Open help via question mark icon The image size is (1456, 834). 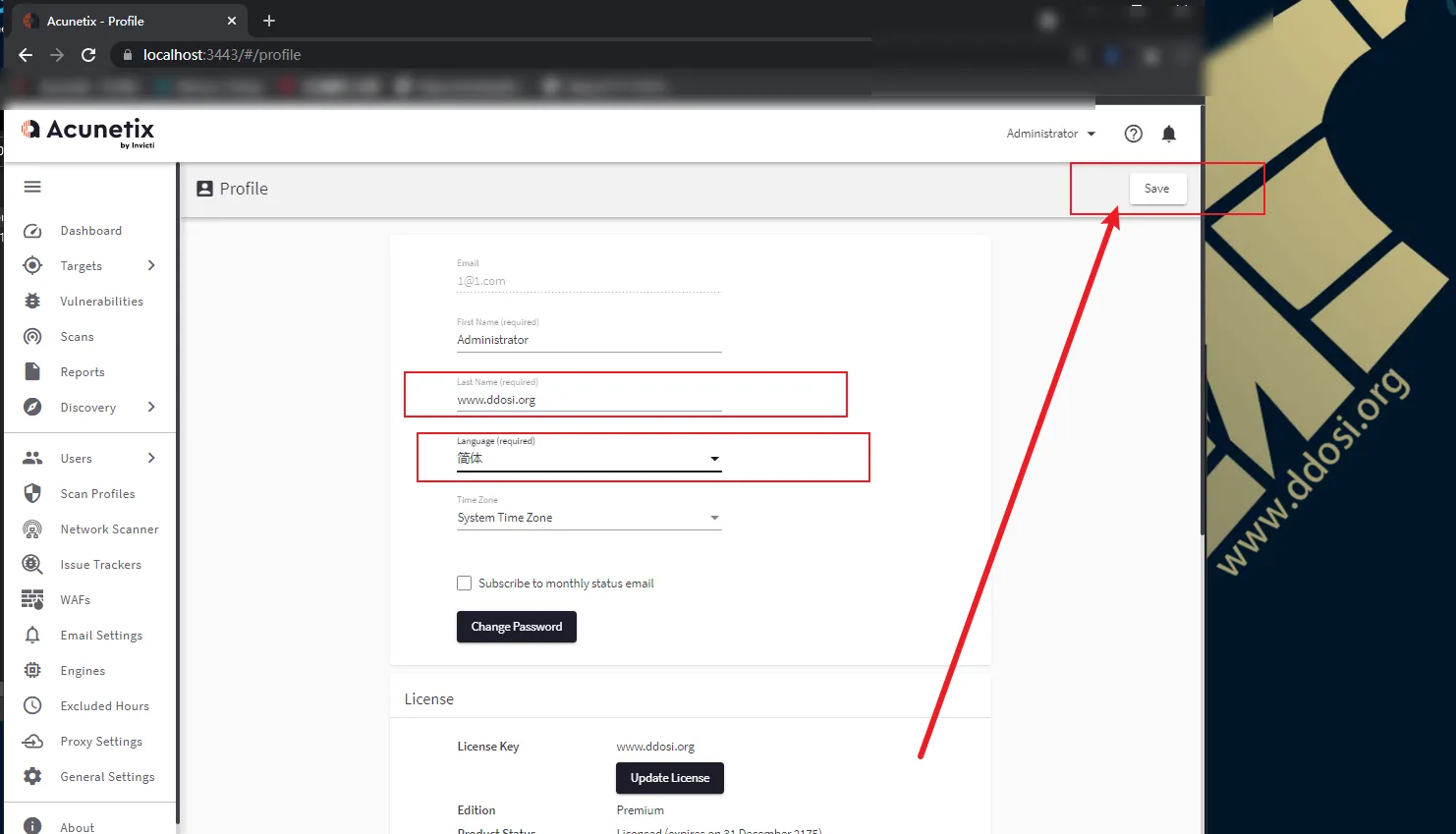pyautogui.click(x=1133, y=134)
